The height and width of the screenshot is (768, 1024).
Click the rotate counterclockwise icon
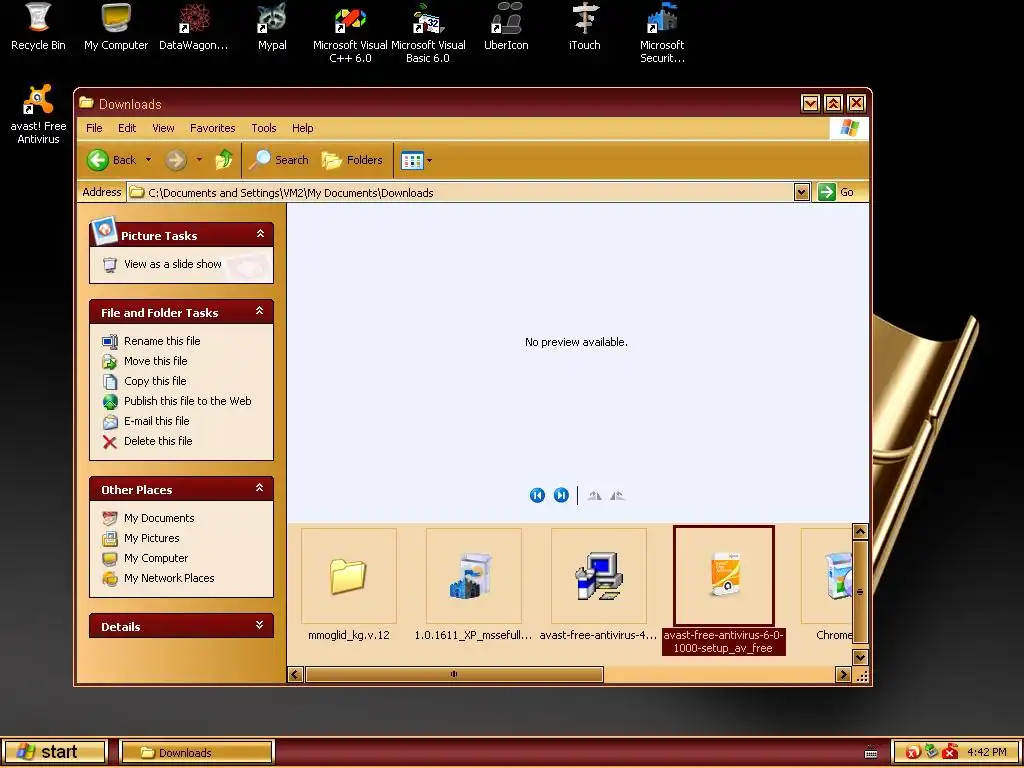[x=617, y=496]
